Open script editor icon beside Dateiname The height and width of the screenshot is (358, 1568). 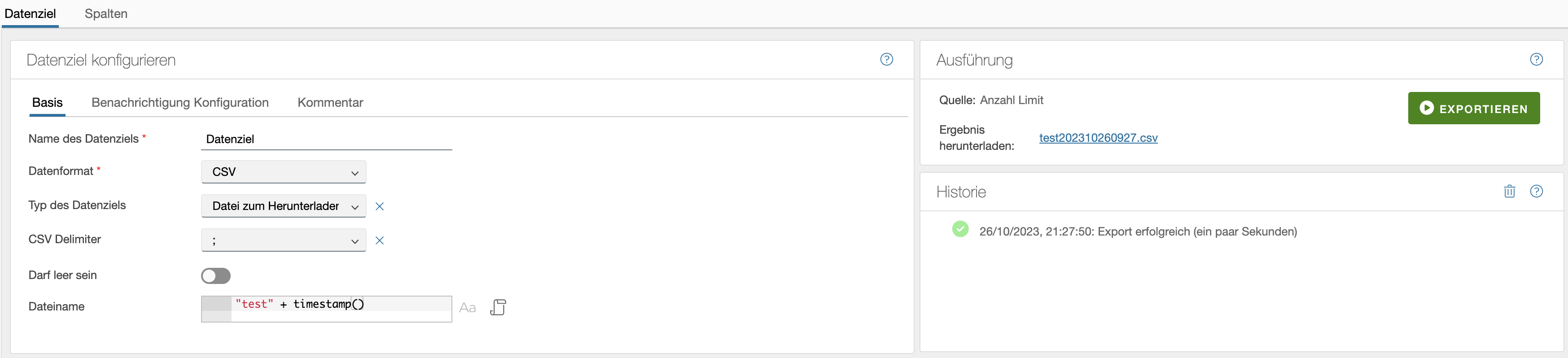click(498, 307)
